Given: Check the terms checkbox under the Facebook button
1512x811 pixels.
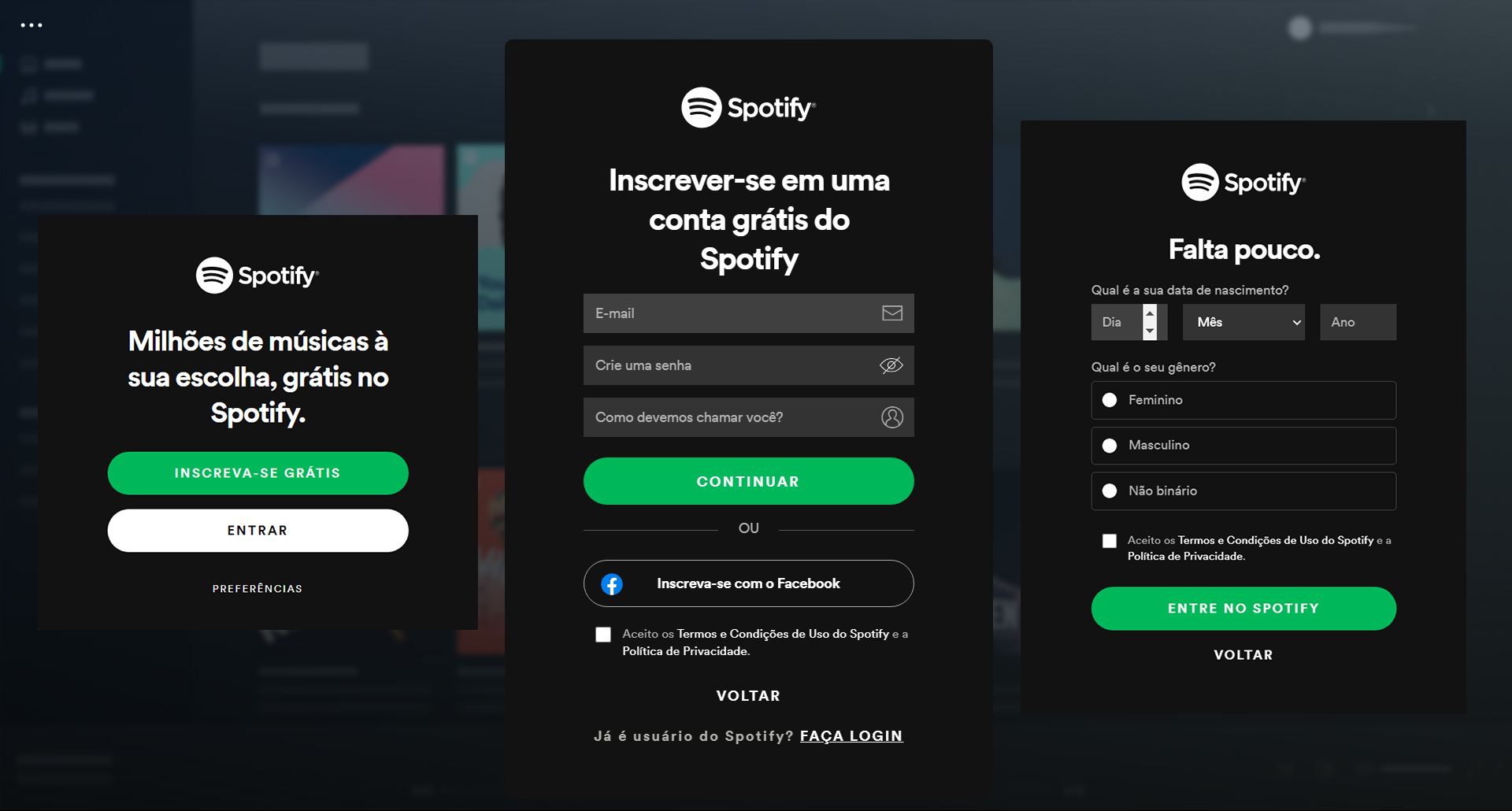Looking at the screenshot, I should [603, 635].
